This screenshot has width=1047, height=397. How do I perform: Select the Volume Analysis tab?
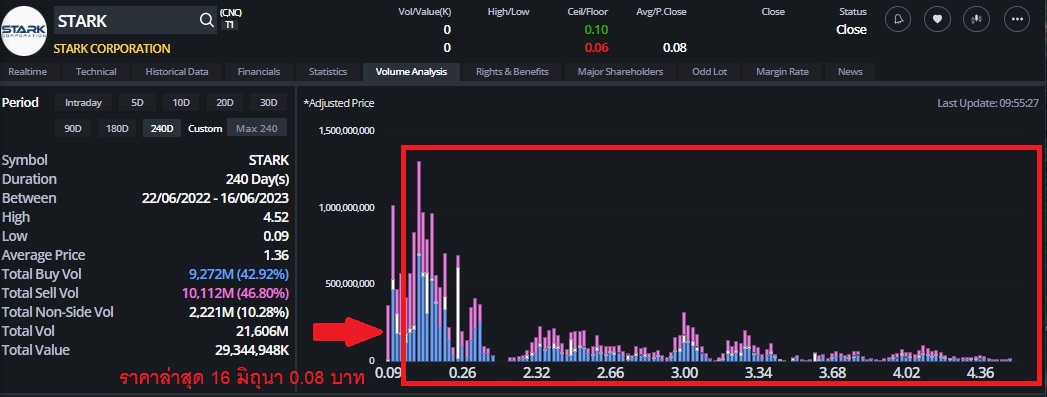click(411, 71)
